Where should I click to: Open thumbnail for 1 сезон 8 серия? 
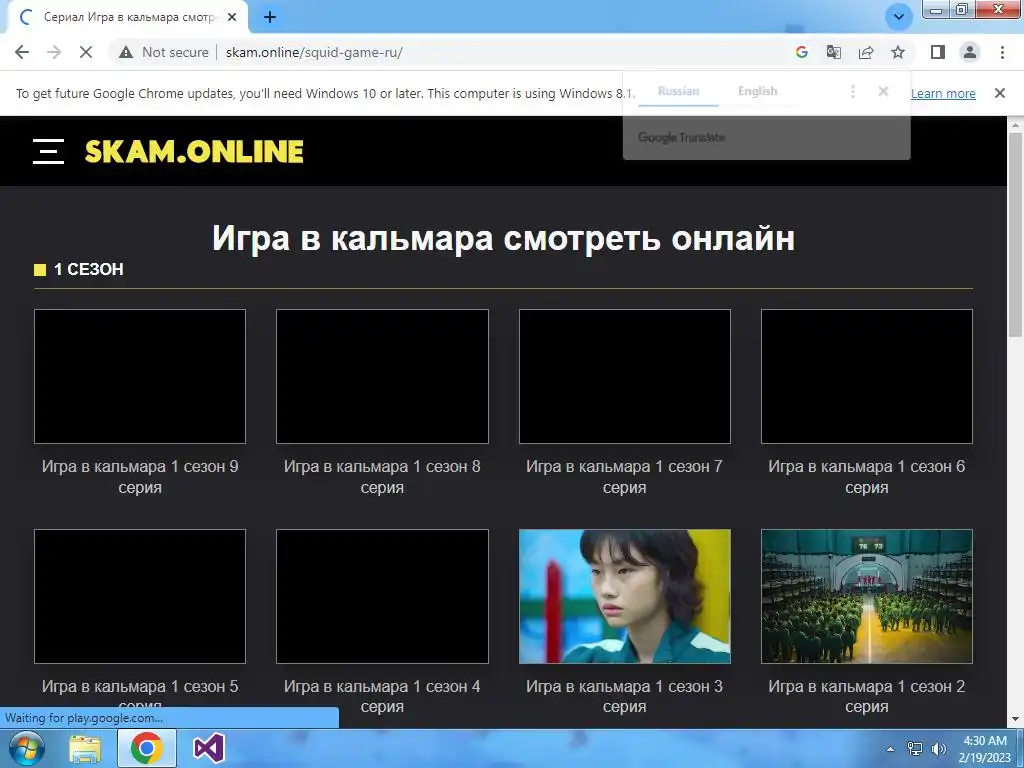click(x=382, y=376)
